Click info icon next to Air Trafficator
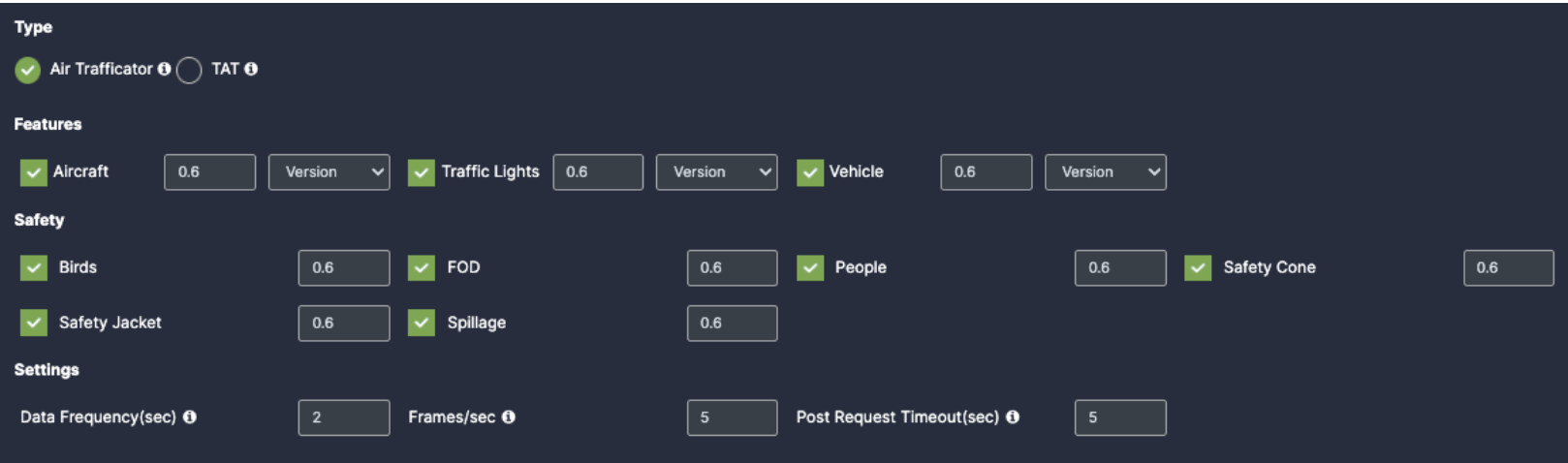1568x463 pixels. pos(164,69)
